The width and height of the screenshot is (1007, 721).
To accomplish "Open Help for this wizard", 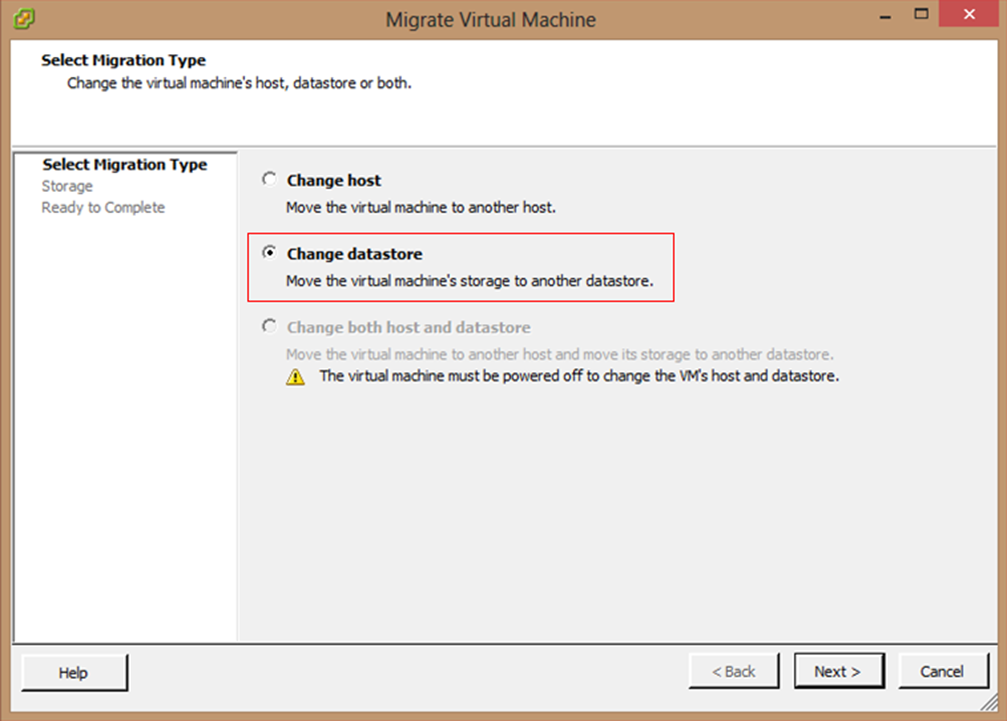I will [x=74, y=672].
